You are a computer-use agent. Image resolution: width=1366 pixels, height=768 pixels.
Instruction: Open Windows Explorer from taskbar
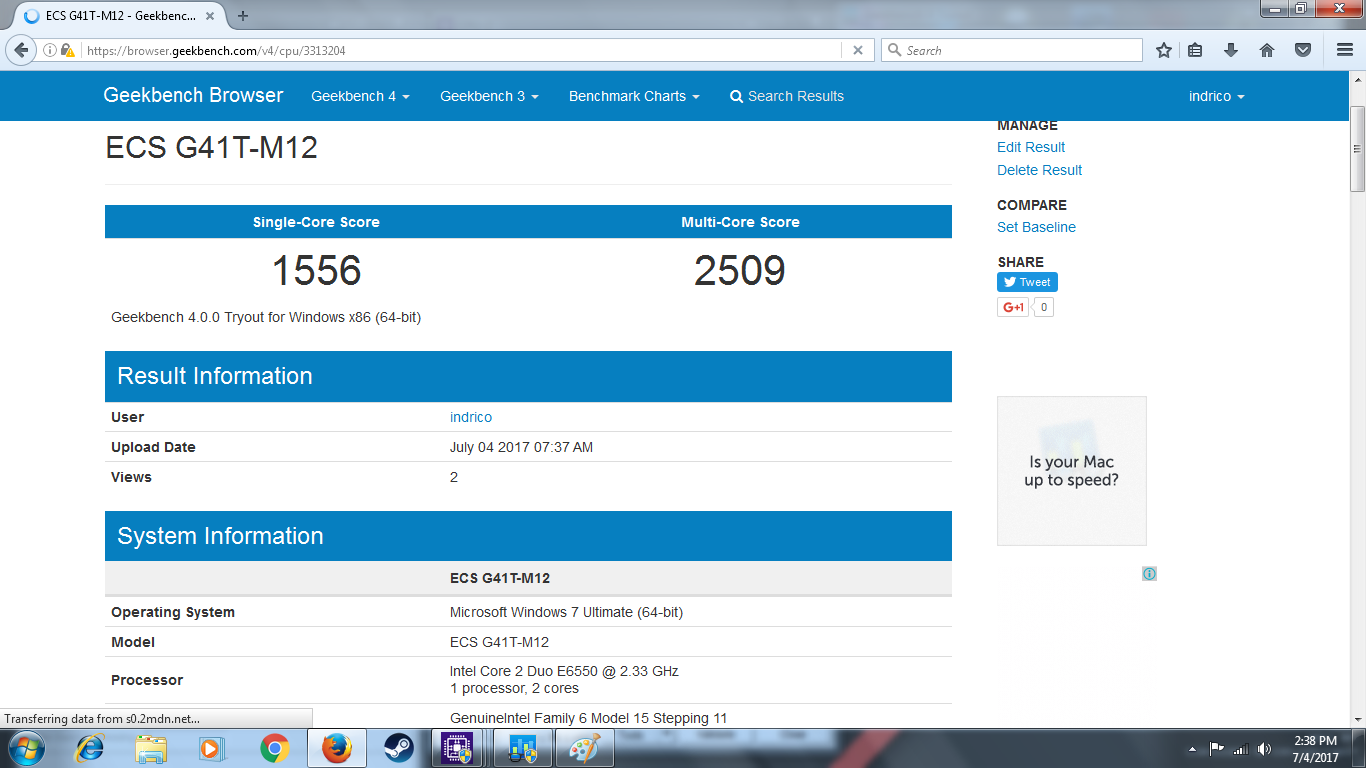[x=151, y=748]
